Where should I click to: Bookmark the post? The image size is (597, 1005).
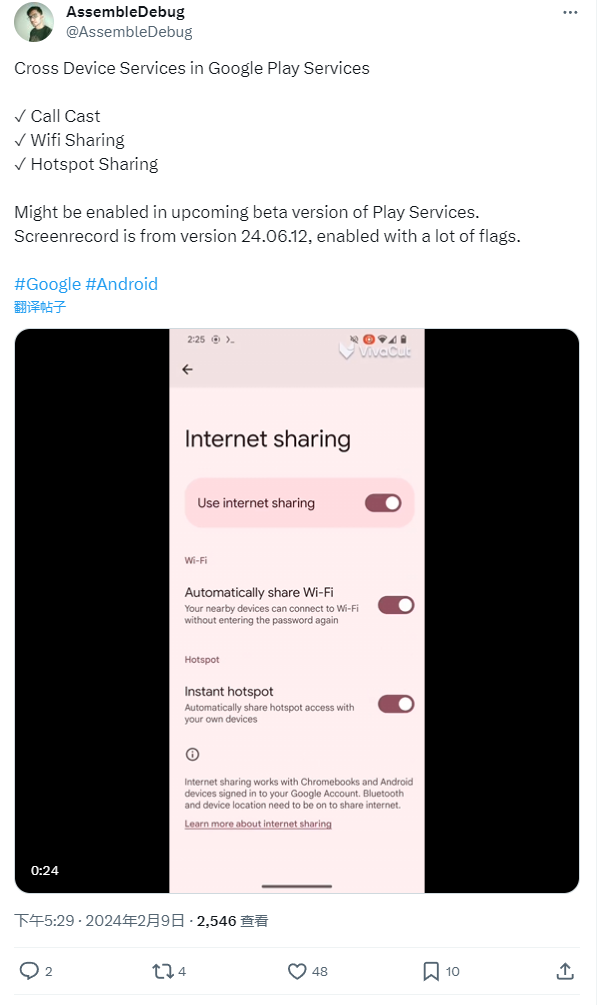click(430, 971)
